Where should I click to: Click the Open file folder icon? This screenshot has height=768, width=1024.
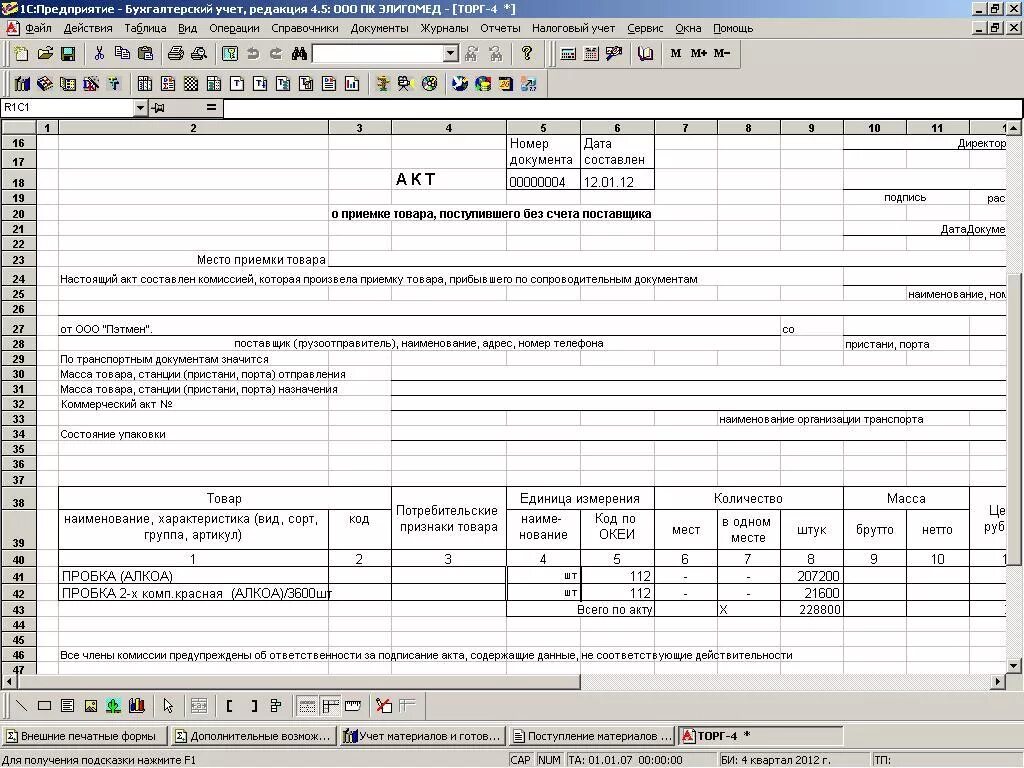45,54
